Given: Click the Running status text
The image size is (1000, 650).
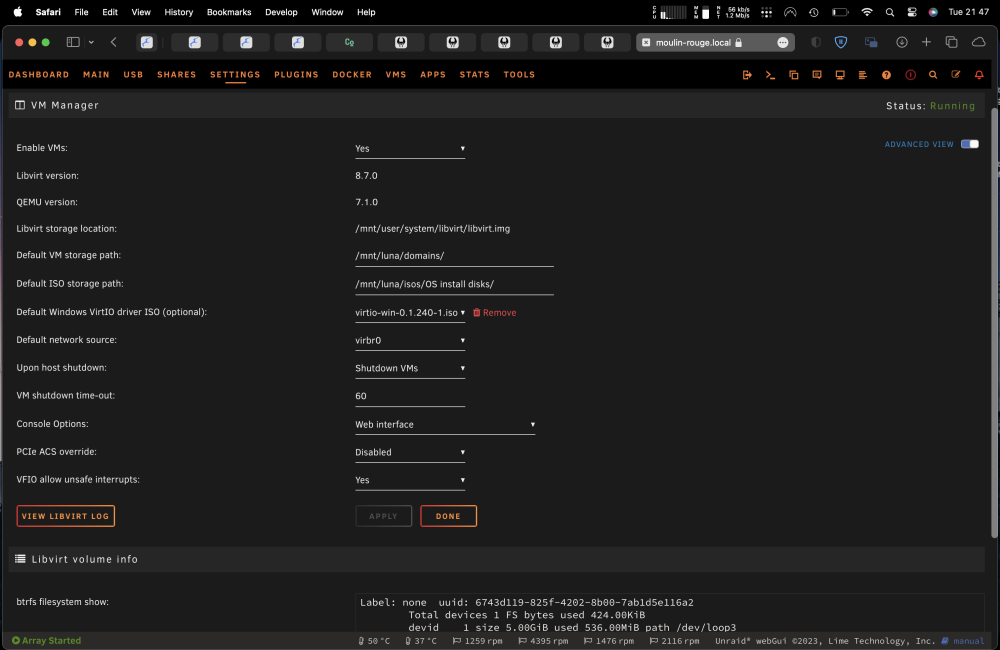Looking at the screenshot, I should (x=952, y=106).
